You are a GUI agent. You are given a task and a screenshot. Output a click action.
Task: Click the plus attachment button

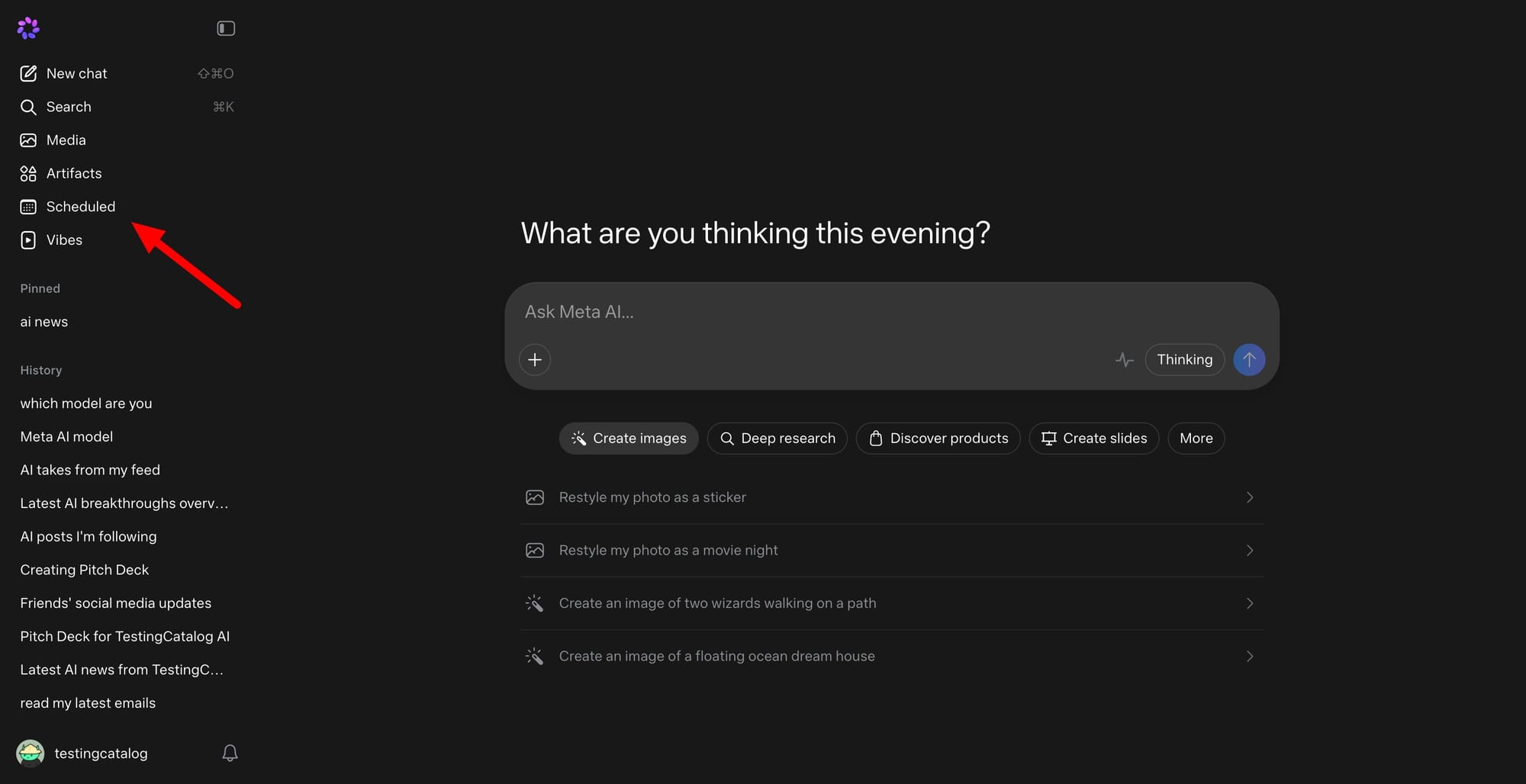tap(535, 360)
